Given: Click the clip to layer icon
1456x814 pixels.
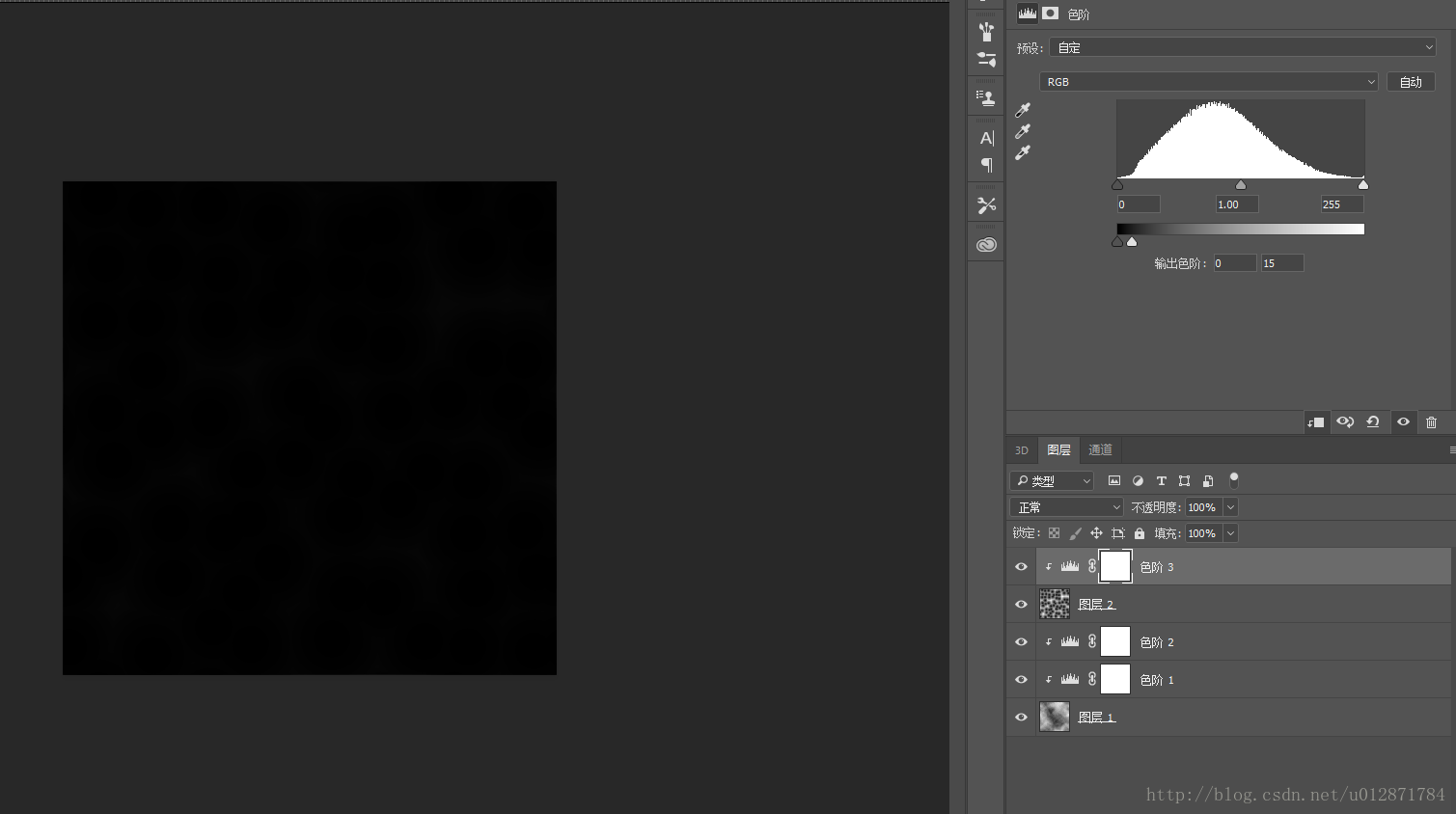Looking at the screenshot, I should click(1316, 422).
